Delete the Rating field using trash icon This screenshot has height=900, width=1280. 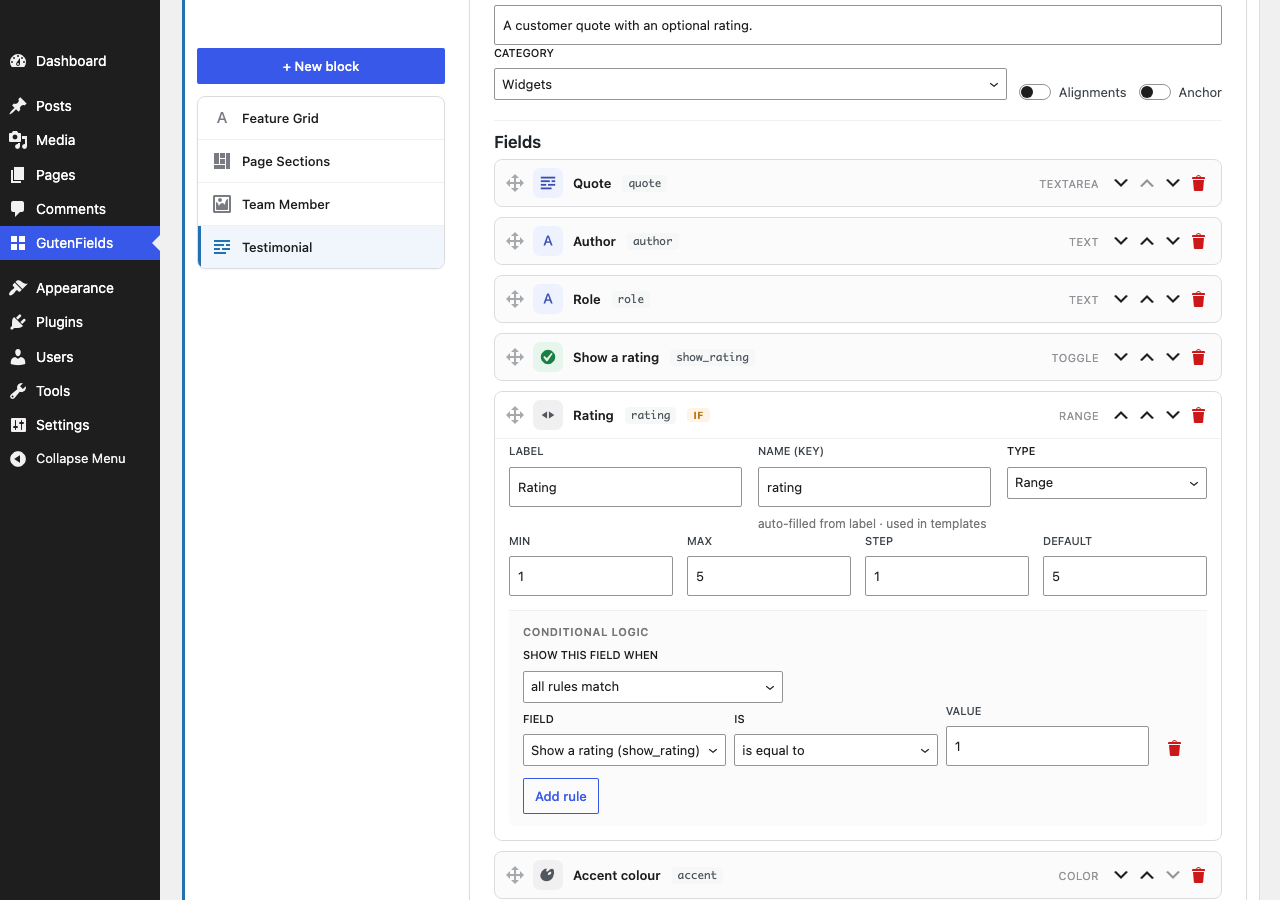click(x=1199, y=415)
